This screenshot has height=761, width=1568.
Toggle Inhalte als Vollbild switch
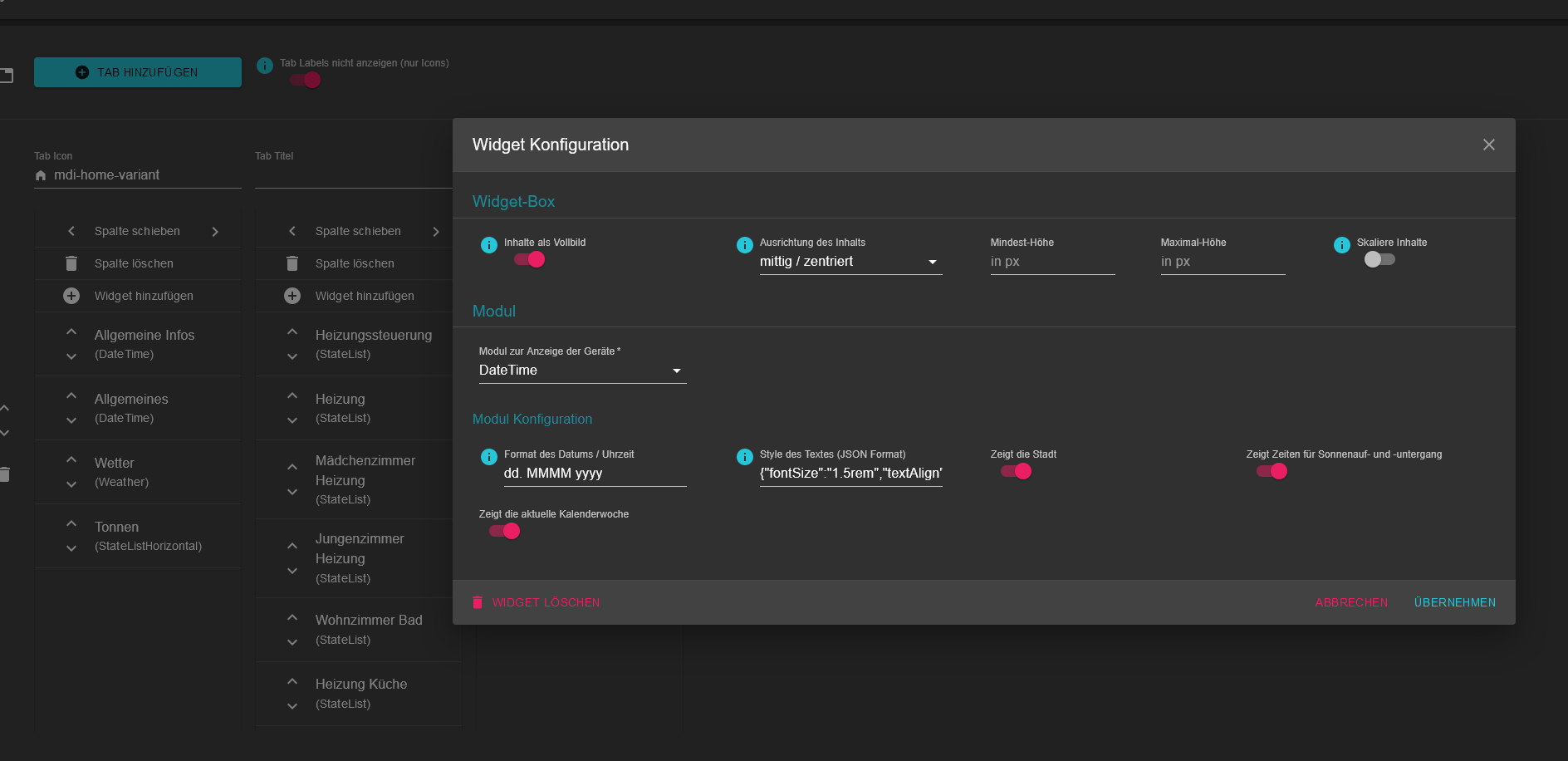pos(529,259)
